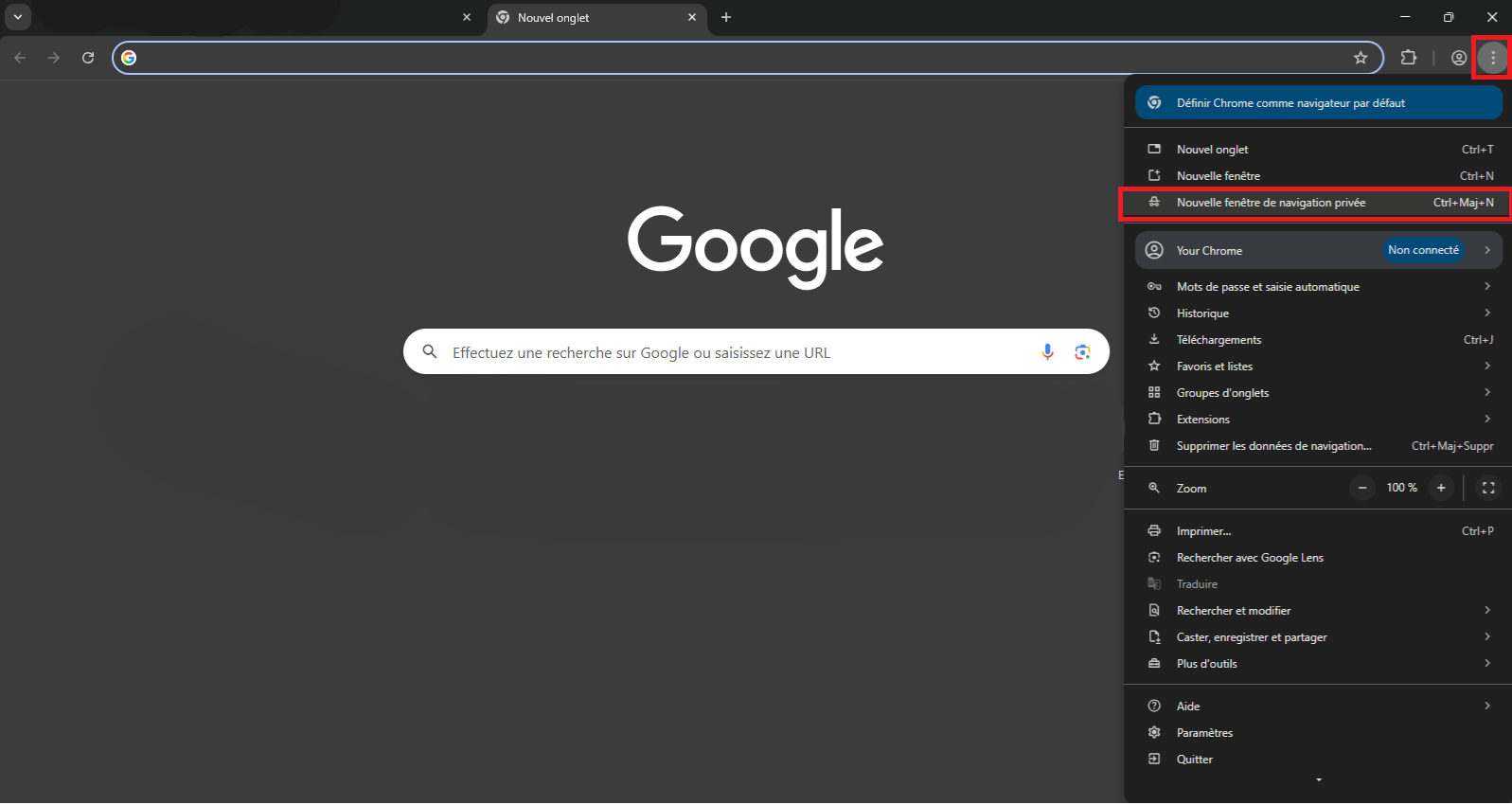Click the Non connecté badge

(1423, 250)
